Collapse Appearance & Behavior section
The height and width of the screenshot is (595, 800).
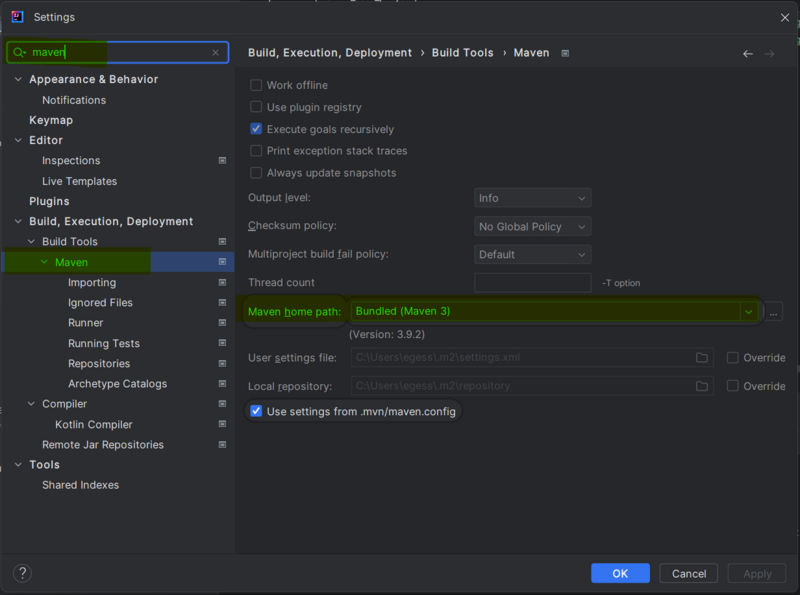[18, 79]
